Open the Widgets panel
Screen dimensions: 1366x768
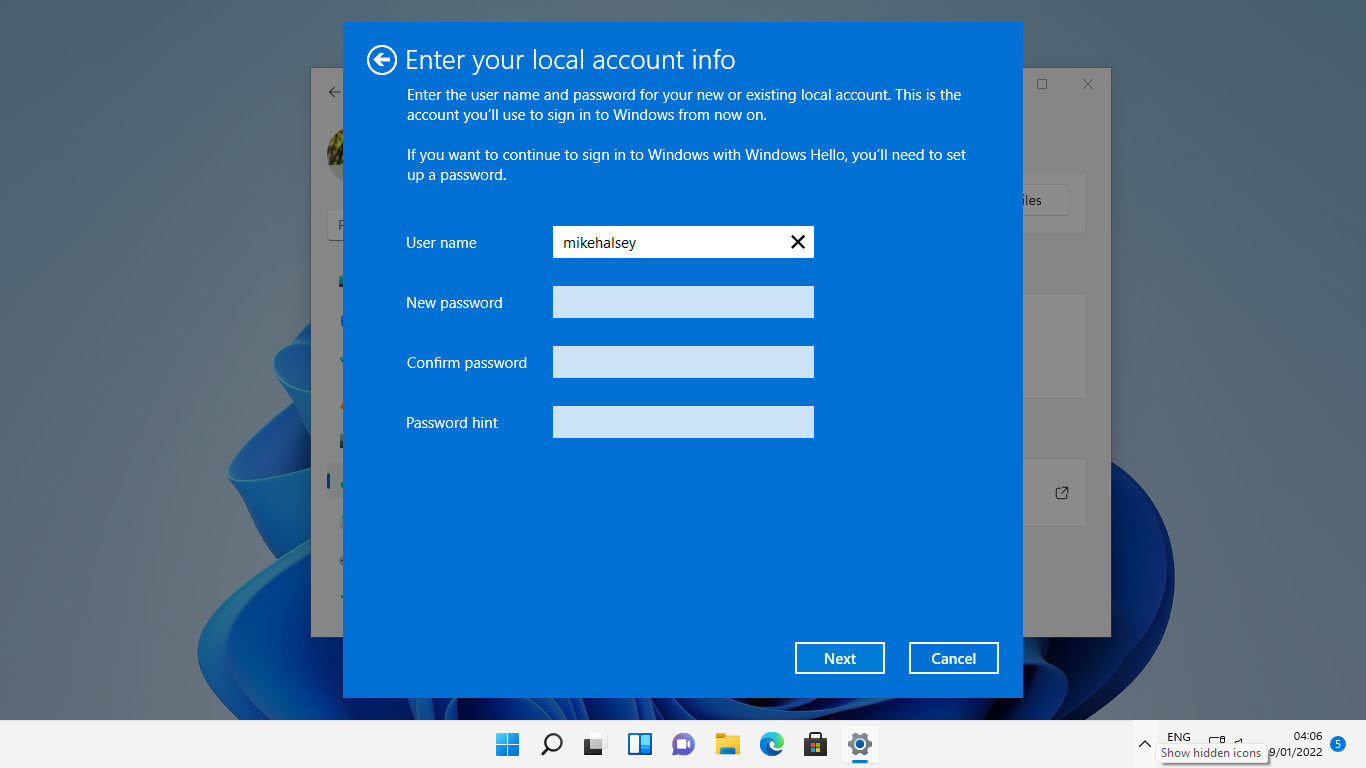(x=640, y=744)
